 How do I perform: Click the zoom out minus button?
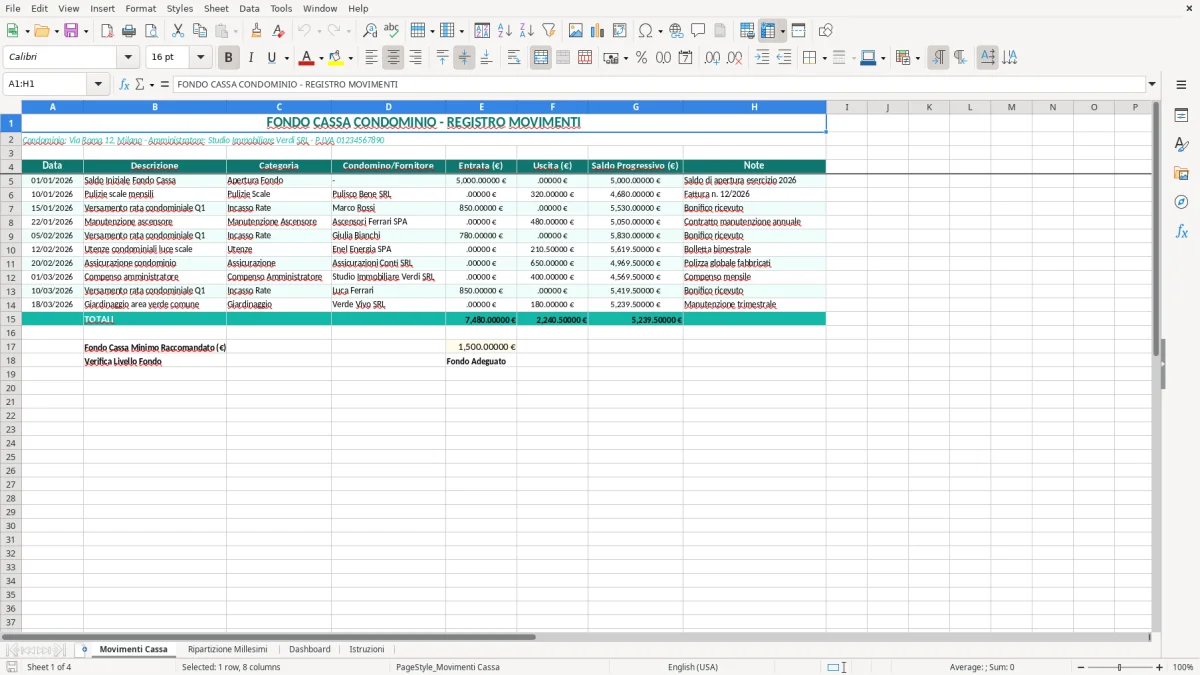coord(1080,667)
